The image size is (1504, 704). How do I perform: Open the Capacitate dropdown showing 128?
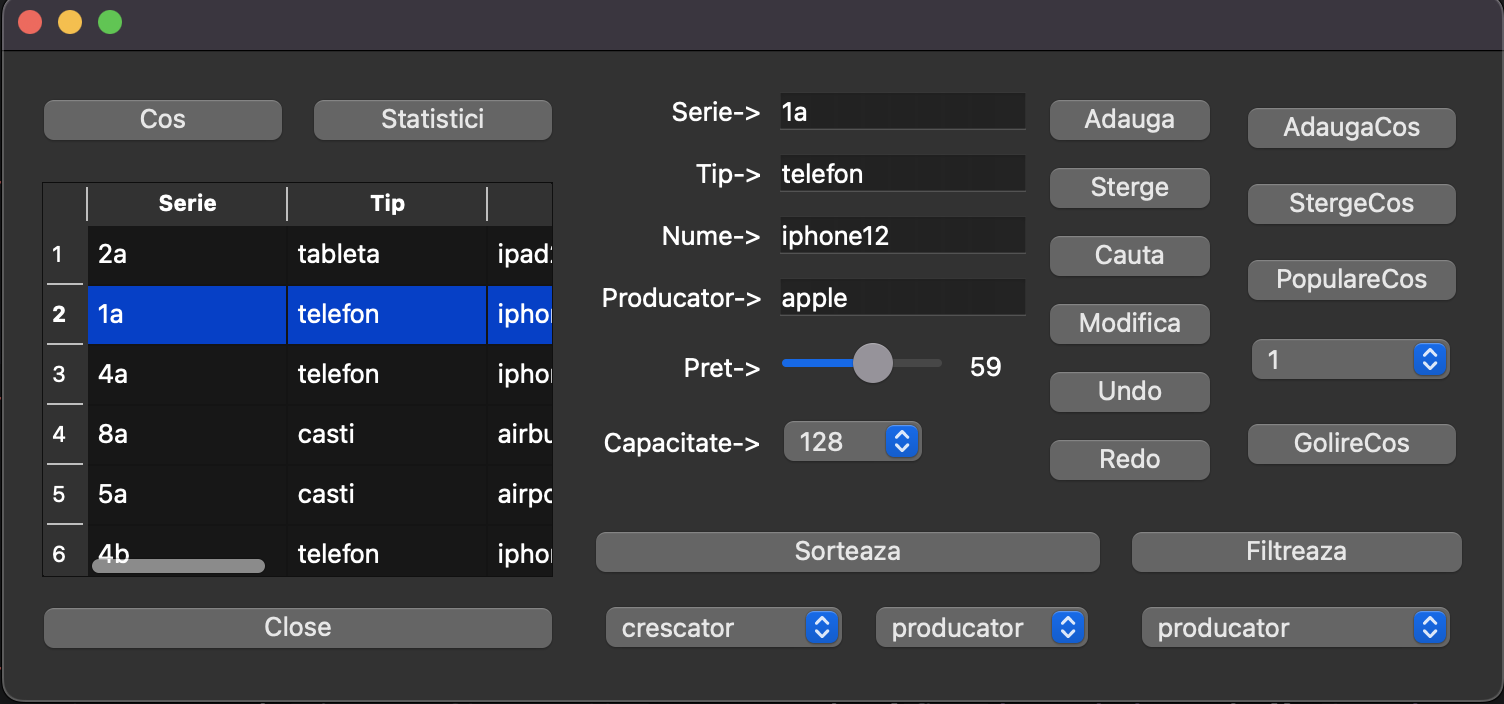pos(852,441)
